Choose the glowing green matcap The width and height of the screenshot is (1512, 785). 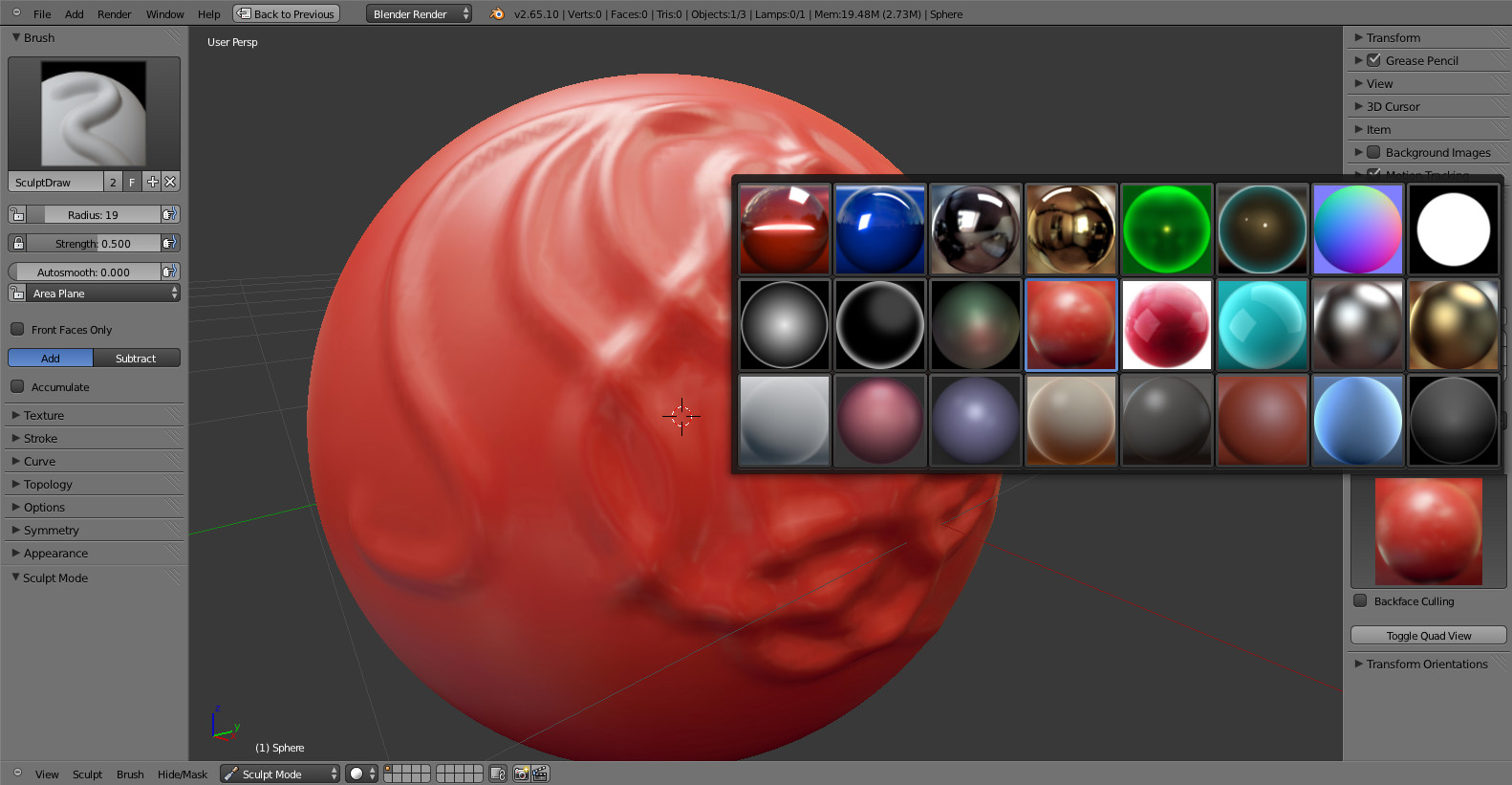pyautogui.click(x=1167, y=229)
